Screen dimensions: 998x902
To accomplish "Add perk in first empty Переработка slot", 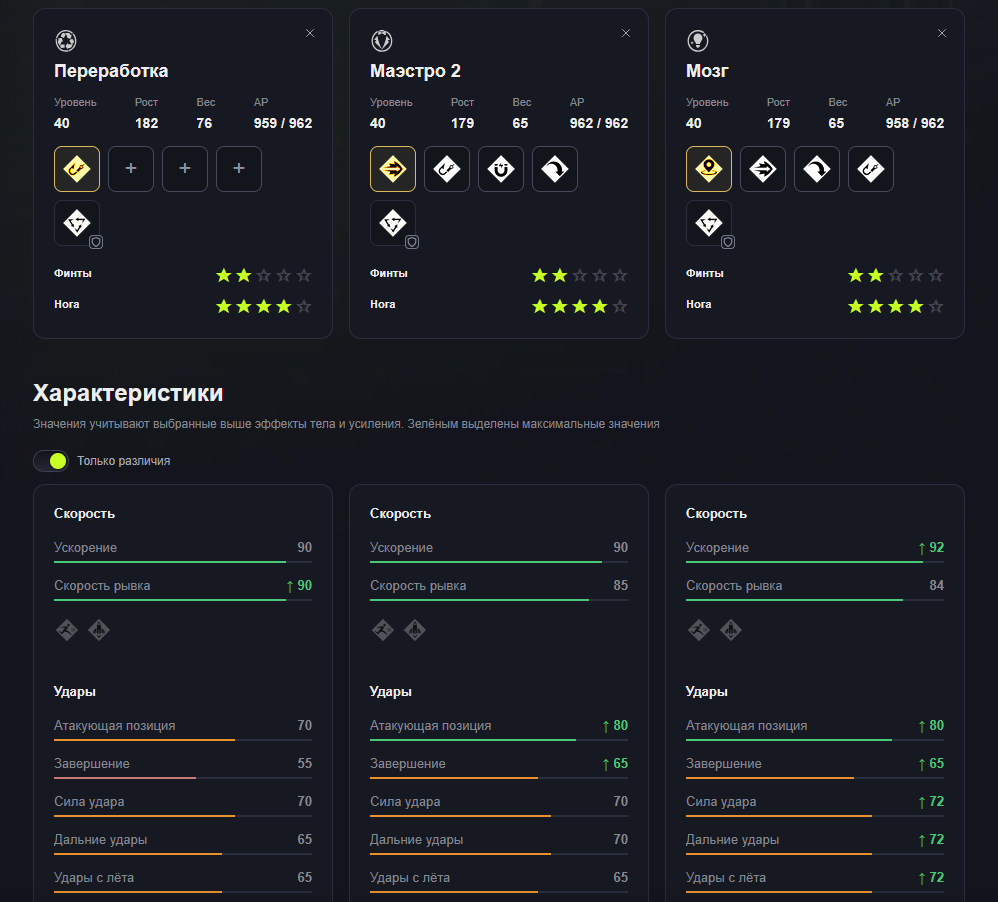I will [x=130, y=169].
